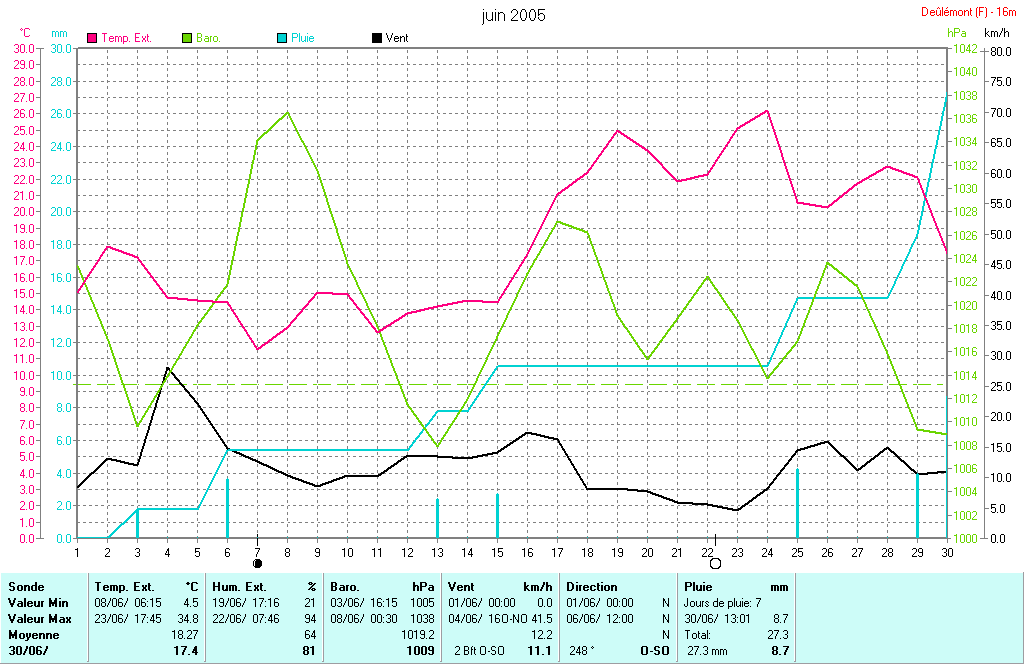Click the hPa unit label above the right axis

click(x=957, y=34)
